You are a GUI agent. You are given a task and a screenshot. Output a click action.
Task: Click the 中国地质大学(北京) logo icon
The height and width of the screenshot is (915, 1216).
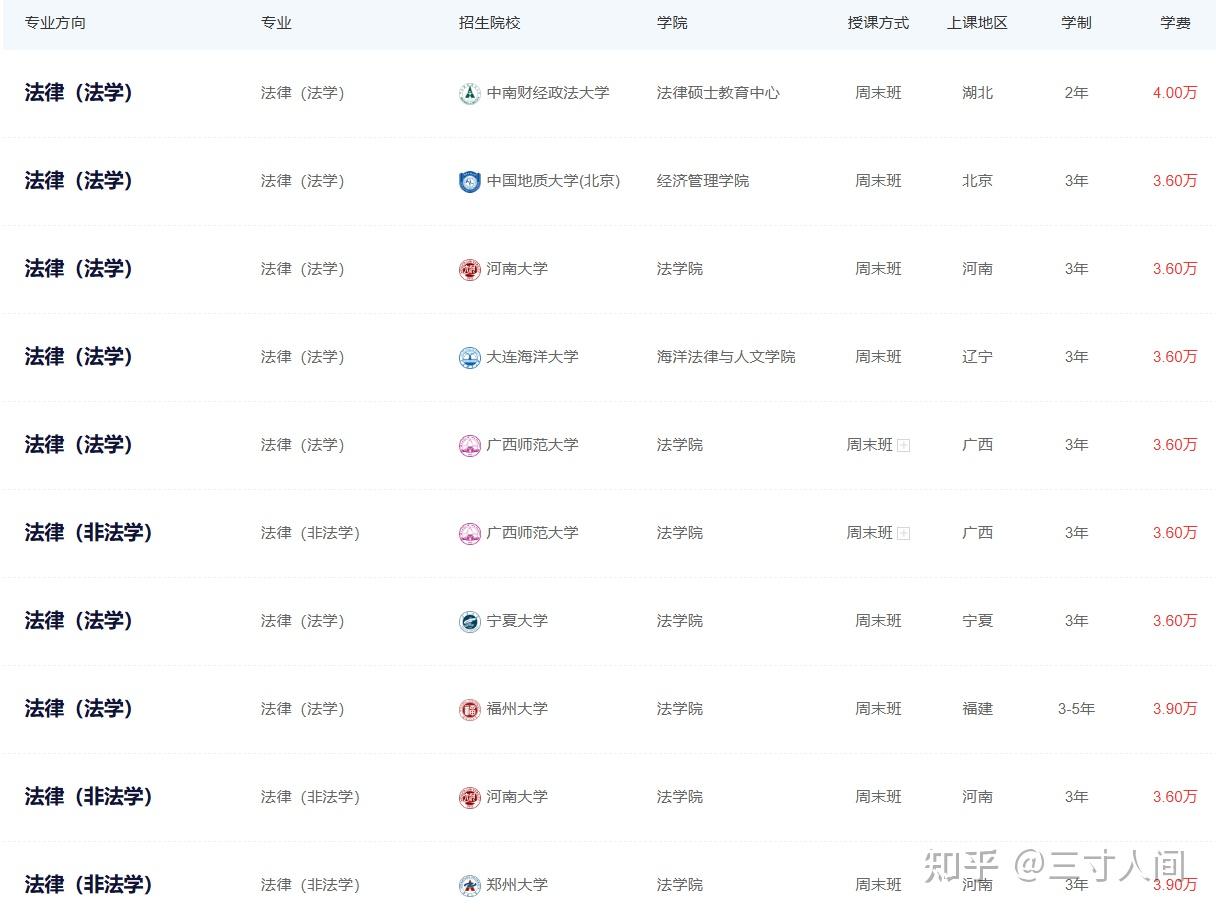tap(469, 181)
